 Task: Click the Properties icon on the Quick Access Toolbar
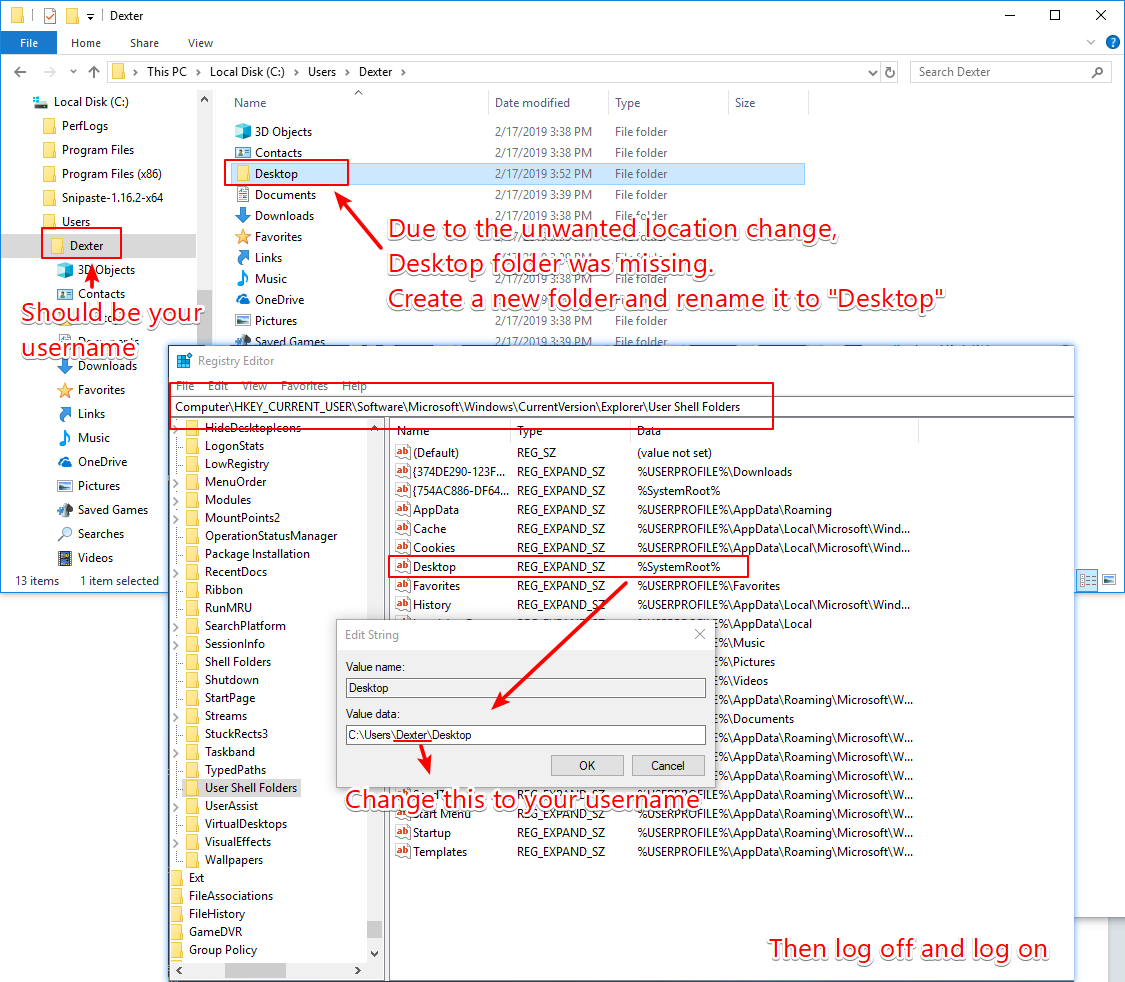[49, 15]
